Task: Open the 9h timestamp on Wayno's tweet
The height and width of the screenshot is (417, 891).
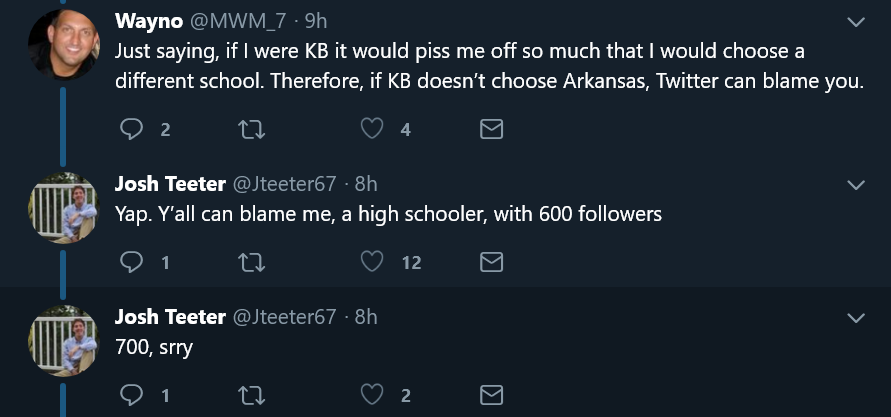Action: 316,21
